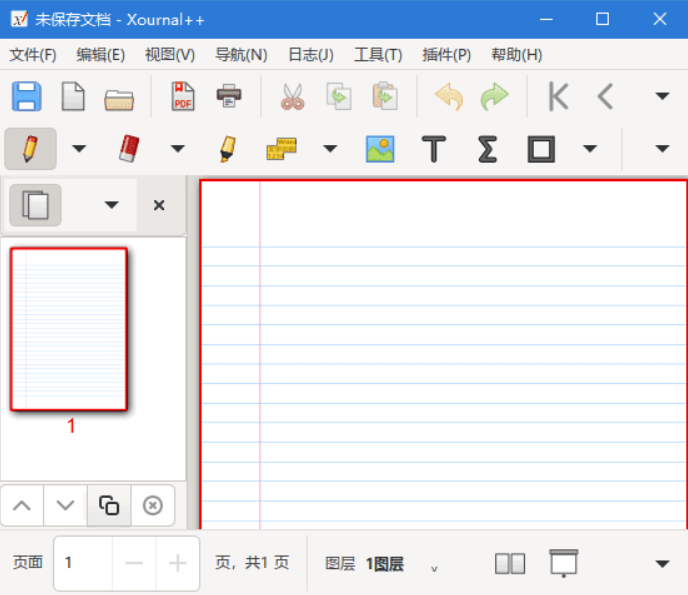Insert a LaTeX formula with the sigma icon
Screen dimensions: 688x595
click(x=487, y=149)
